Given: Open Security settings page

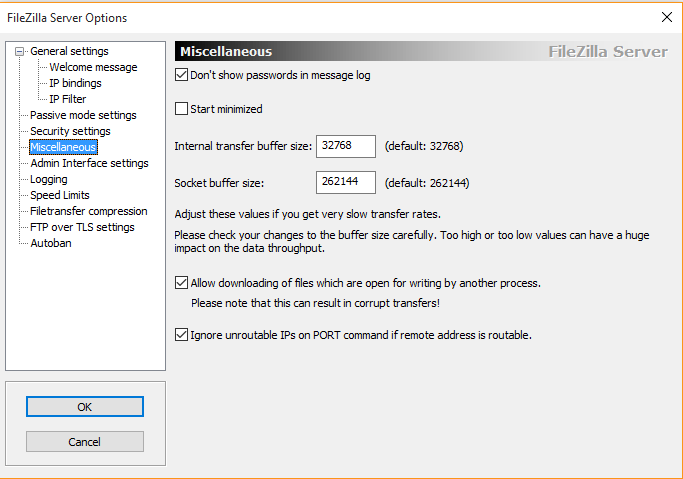Looking at the screenshot, I should pos(70,131).
